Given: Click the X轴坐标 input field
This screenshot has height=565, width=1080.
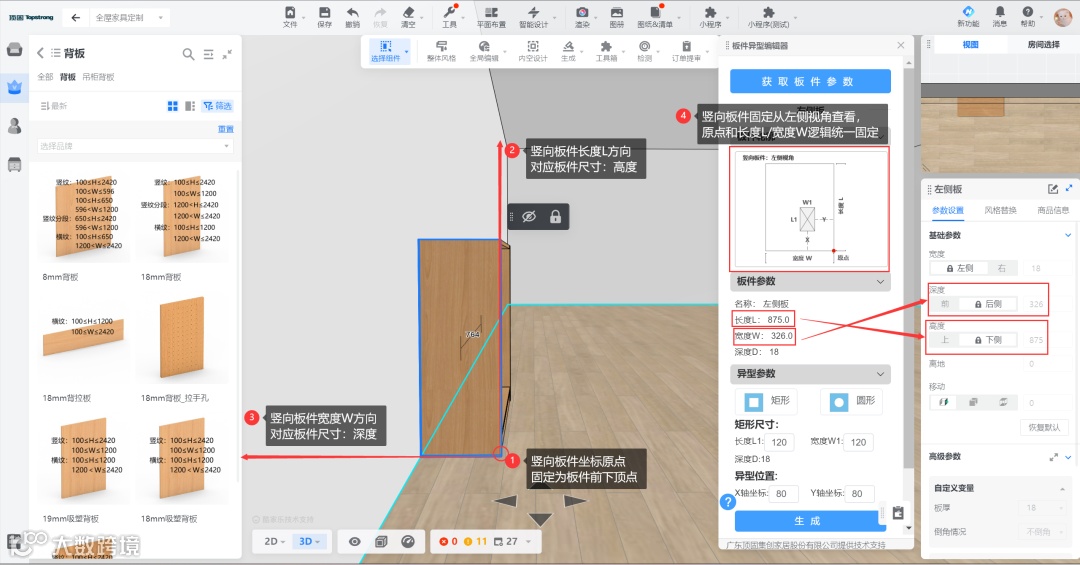Looking at the screenshot, I should 783,493.
